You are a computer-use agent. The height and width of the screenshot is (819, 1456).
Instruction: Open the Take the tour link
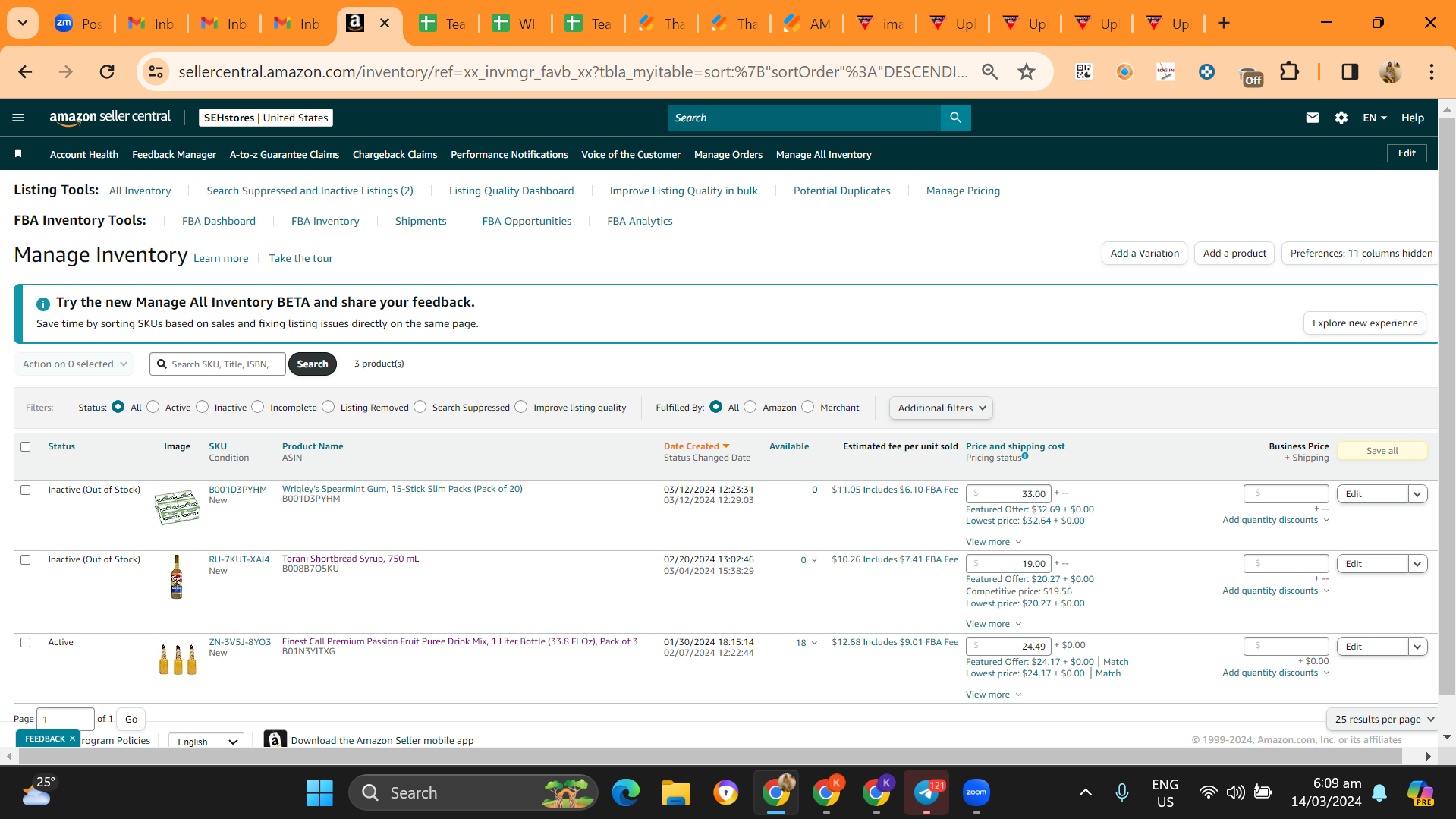click(300, 258)
